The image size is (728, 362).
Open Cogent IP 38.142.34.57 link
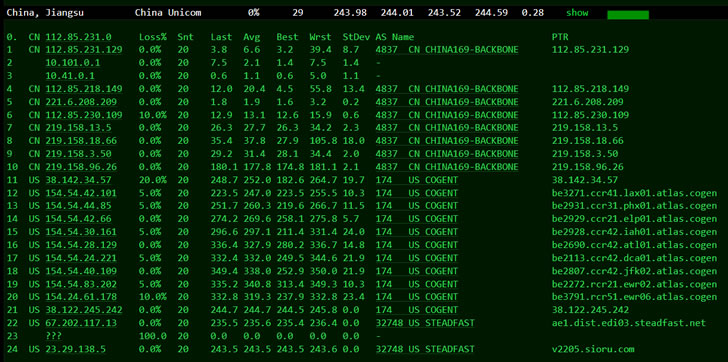pos(78,180)
